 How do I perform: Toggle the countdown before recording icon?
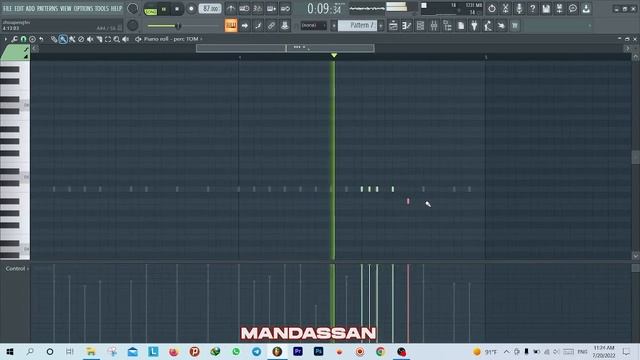point(258,9)
